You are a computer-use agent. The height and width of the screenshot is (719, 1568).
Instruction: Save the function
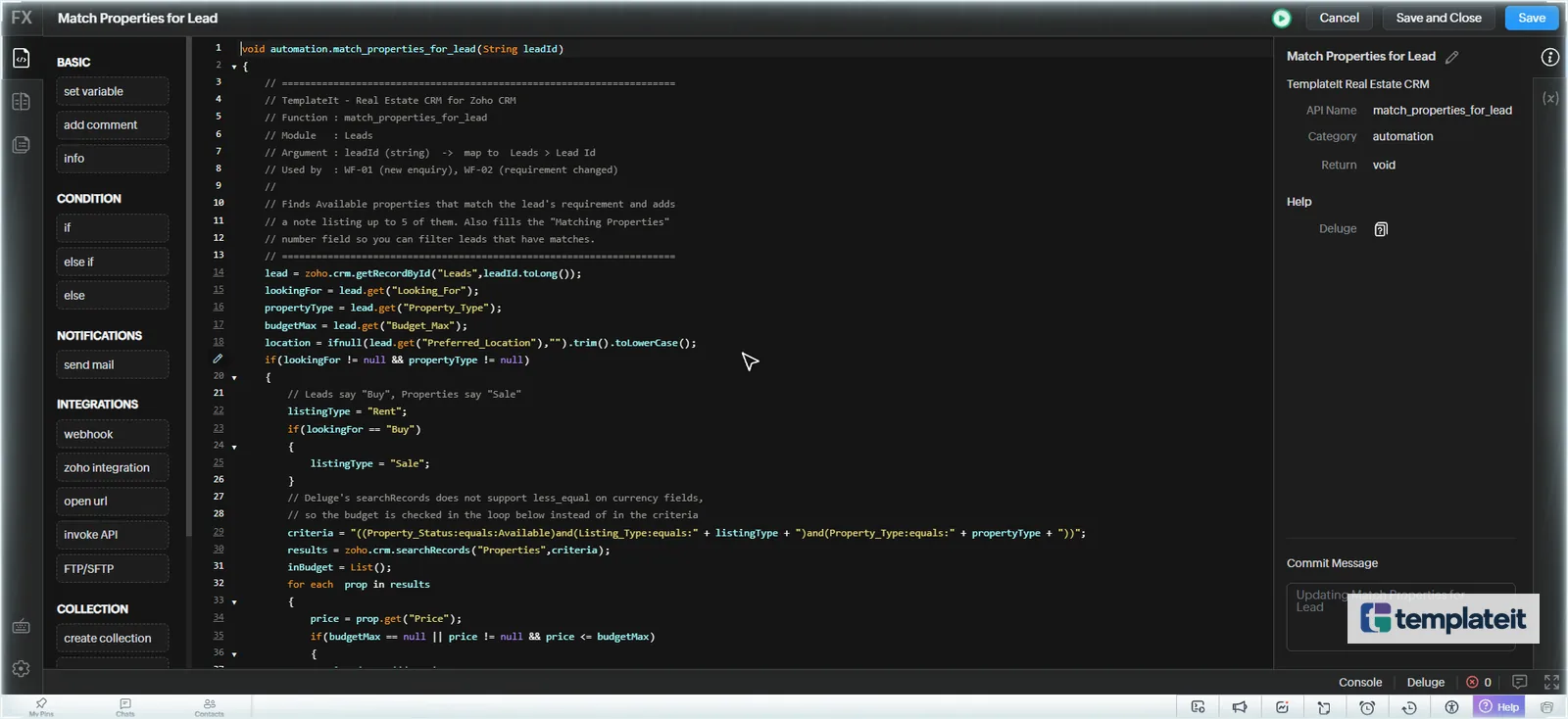[1532, 18]
